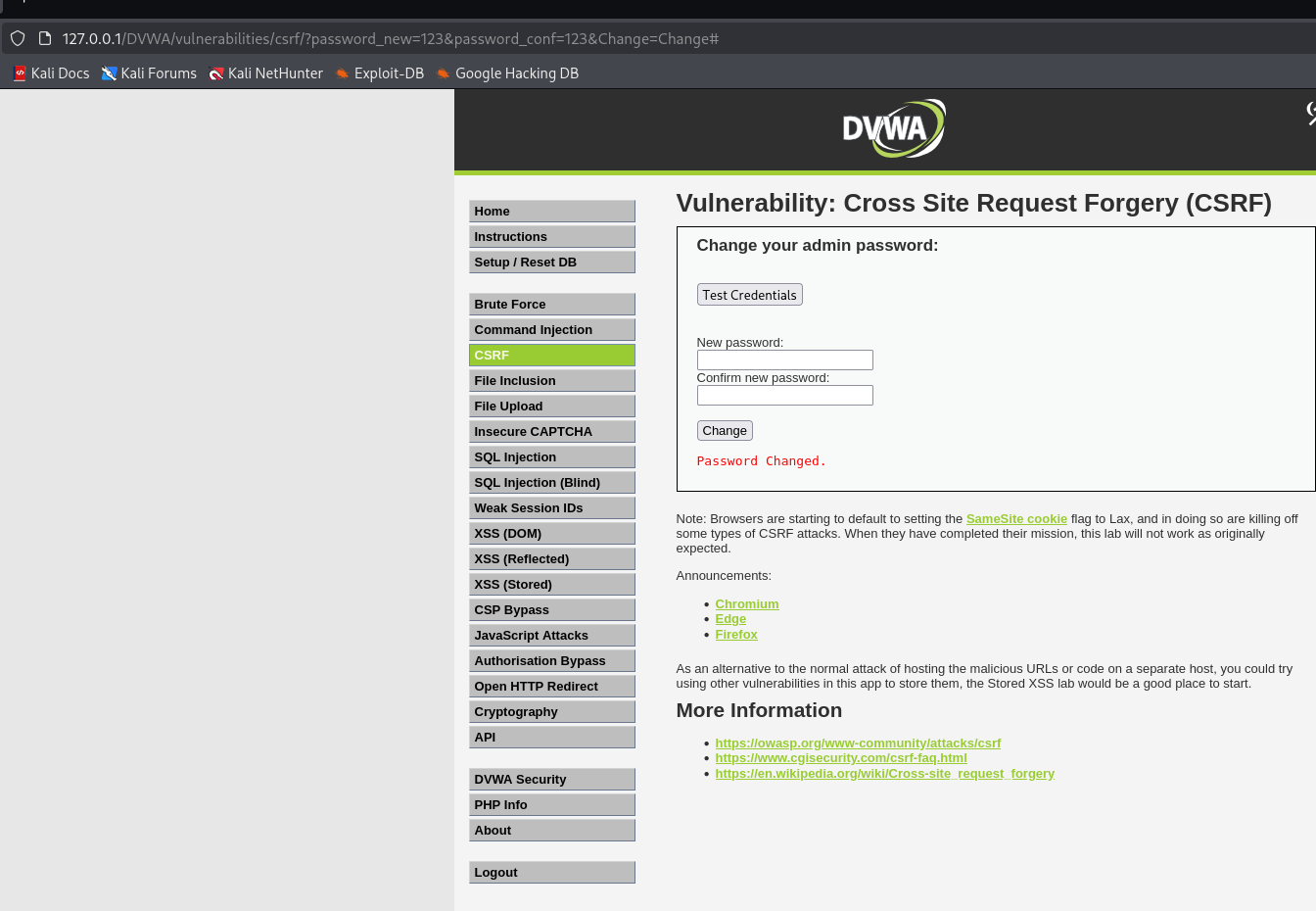1316x911 pixels.
Task: Open the Weak Session IDs page
Action: (x=552, y=508)
